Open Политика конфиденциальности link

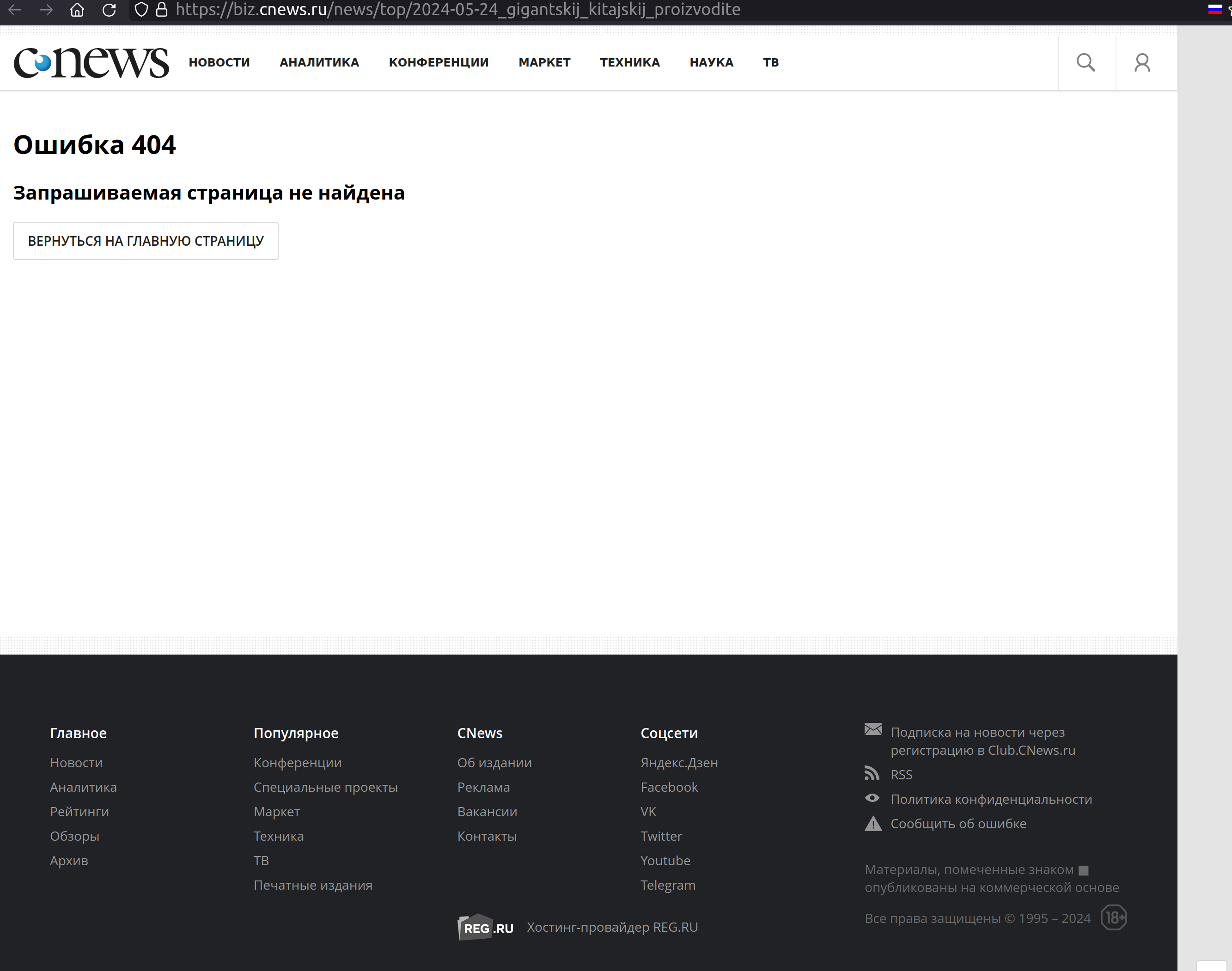point(991,799)
